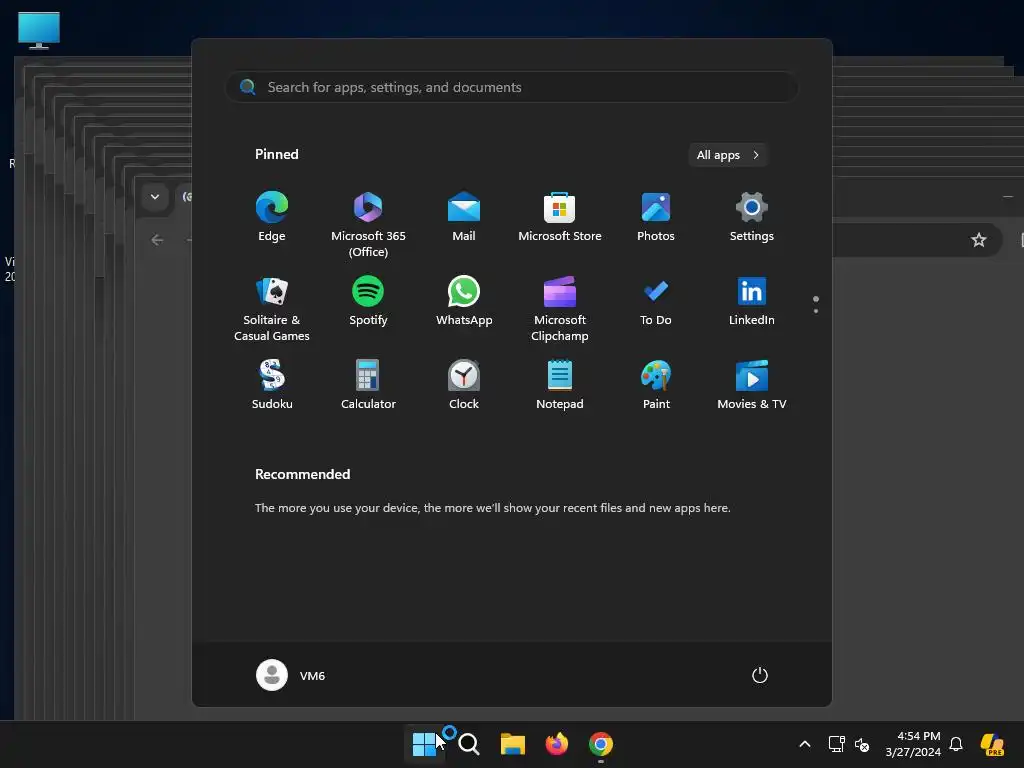Open the LinkedIn app

coord(752,301)
